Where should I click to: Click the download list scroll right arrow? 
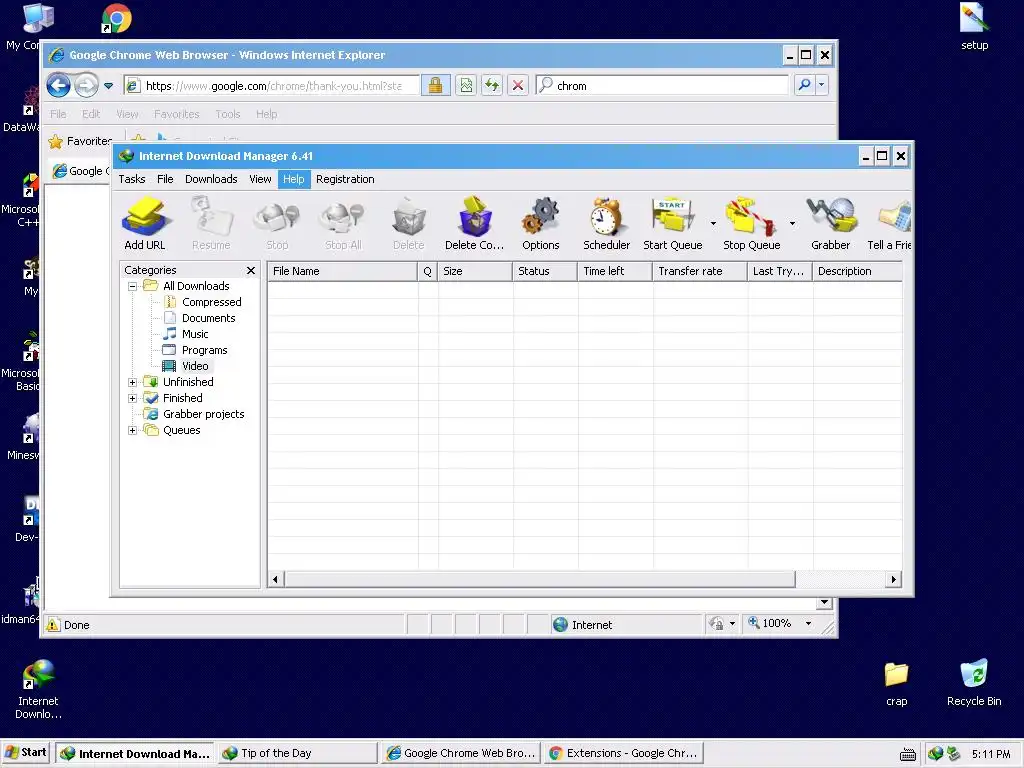(x=893, y=579)
